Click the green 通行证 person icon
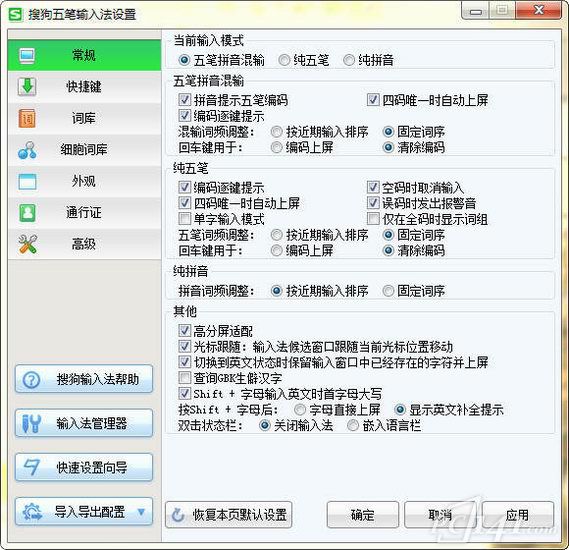Image resolution: width=569 pixels, height=550 pixels. (27, 213)
